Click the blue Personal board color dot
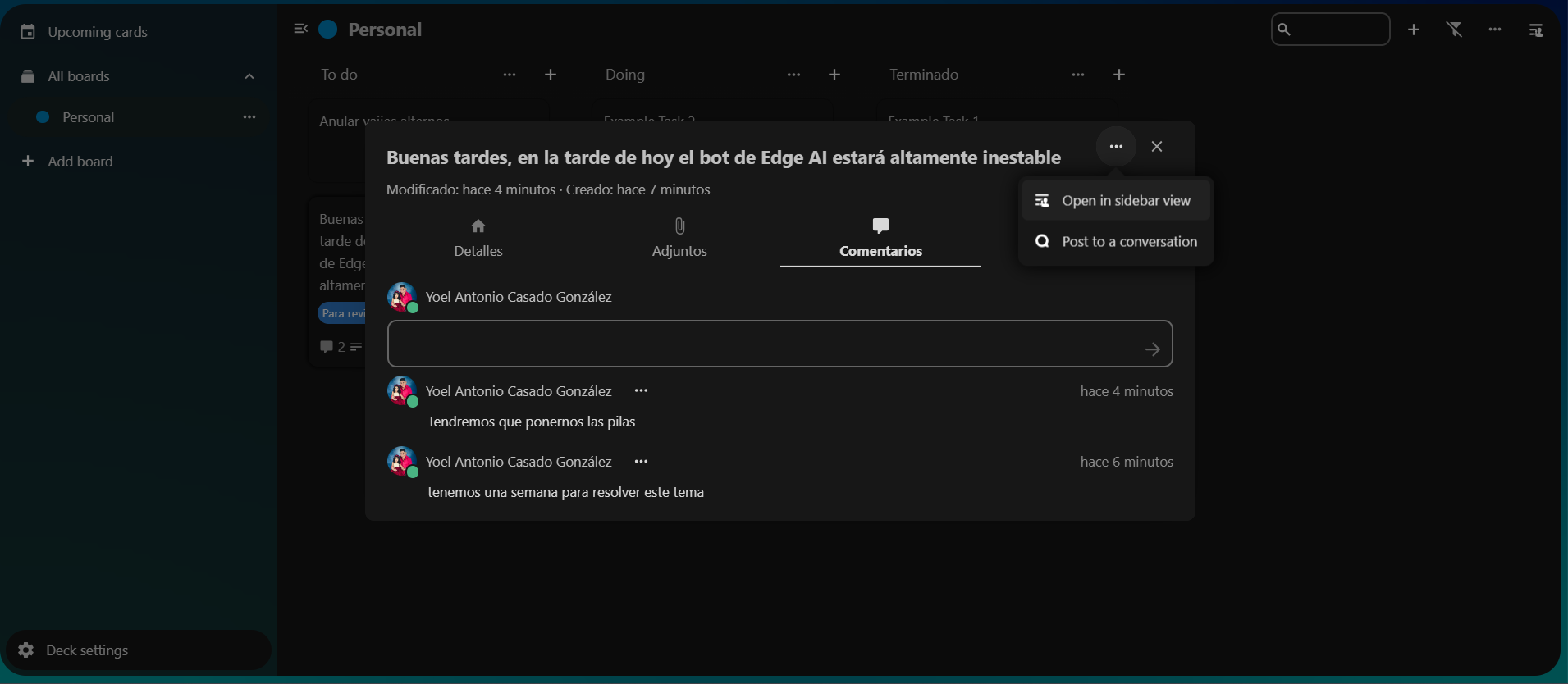Screen dimensions: 1568x684 click(328, 30)
